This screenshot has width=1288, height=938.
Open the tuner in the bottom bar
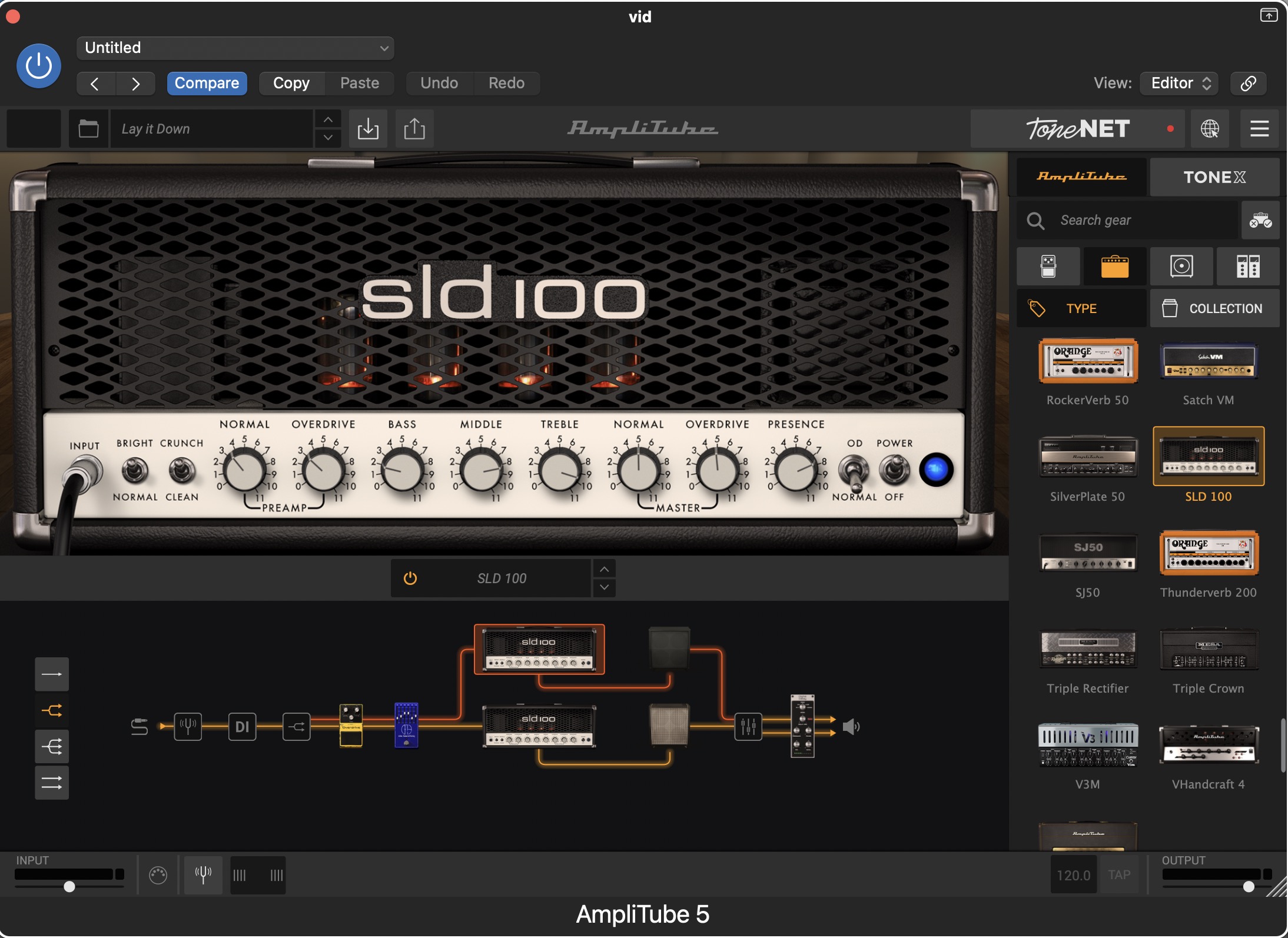click(203, 875)
